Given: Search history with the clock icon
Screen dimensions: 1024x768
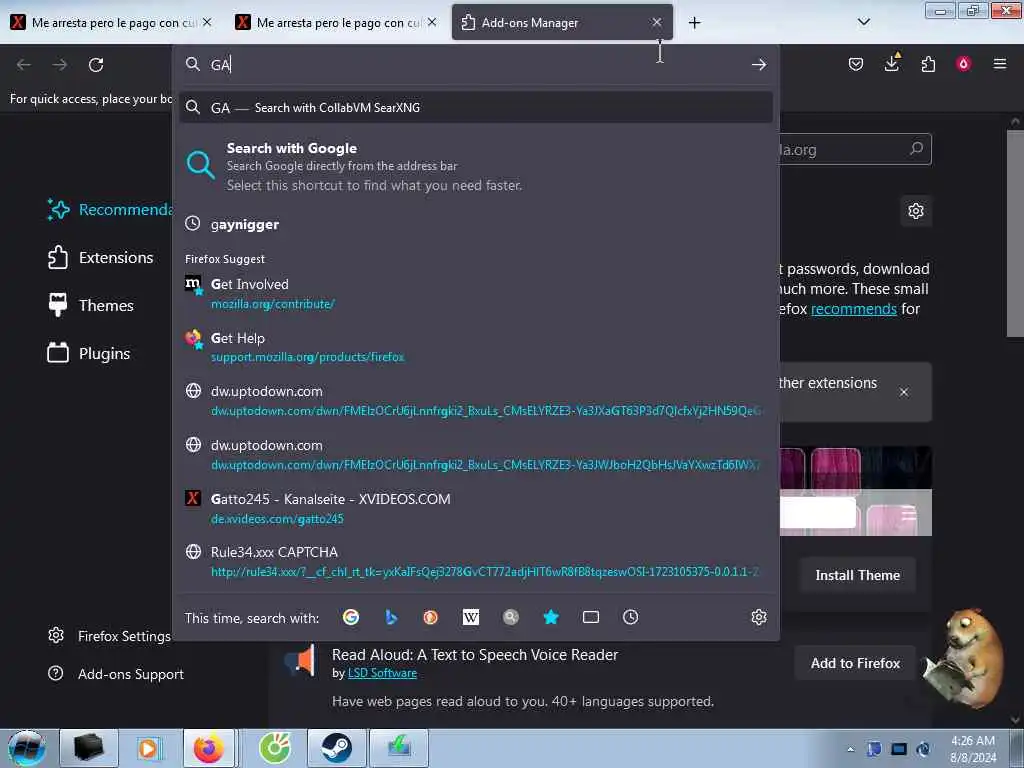Looking at the screenshot, I should pos(630,617).
